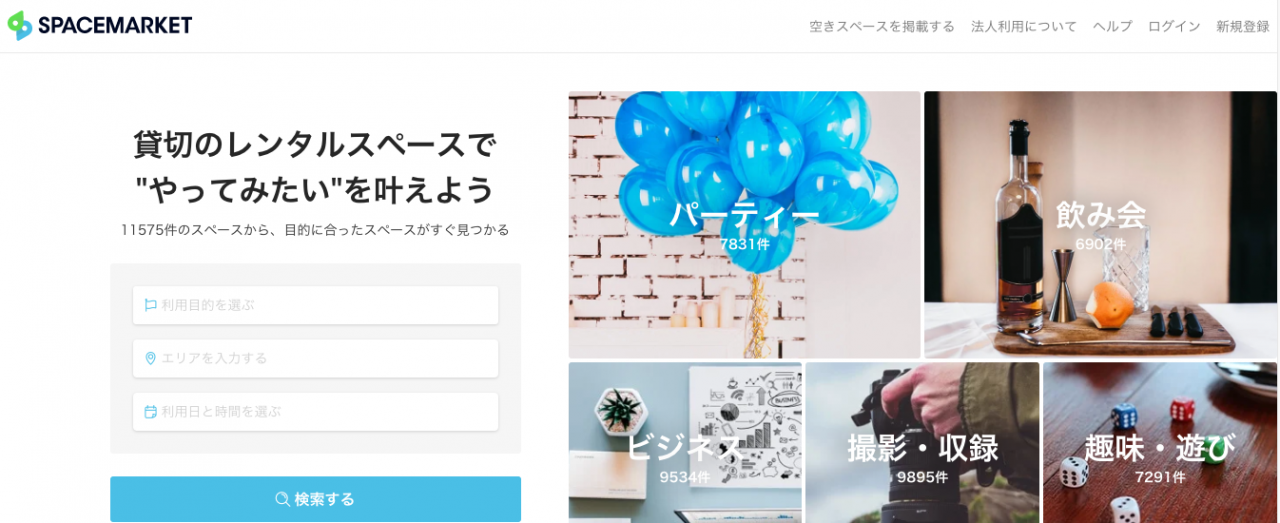This screenshot has width=1280, height=523.
Task: Click the SPACEMARKET wordmark text
Action: tap(115, 26)
